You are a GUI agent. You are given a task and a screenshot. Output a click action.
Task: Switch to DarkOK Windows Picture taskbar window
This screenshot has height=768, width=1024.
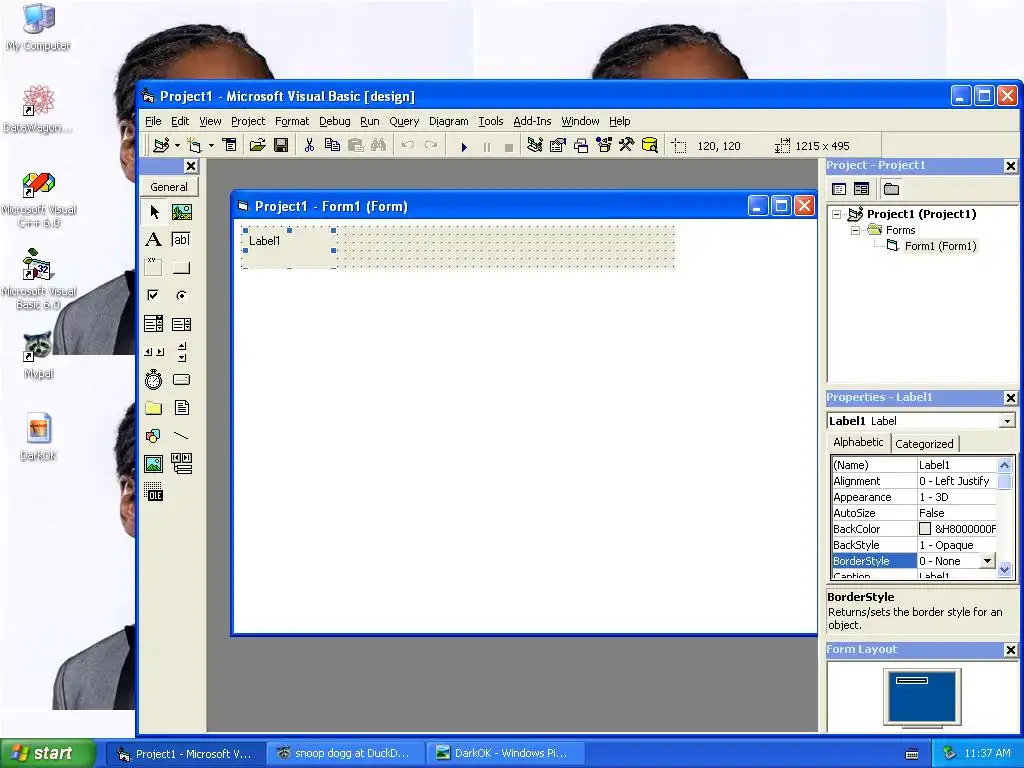tap(504, 753)
